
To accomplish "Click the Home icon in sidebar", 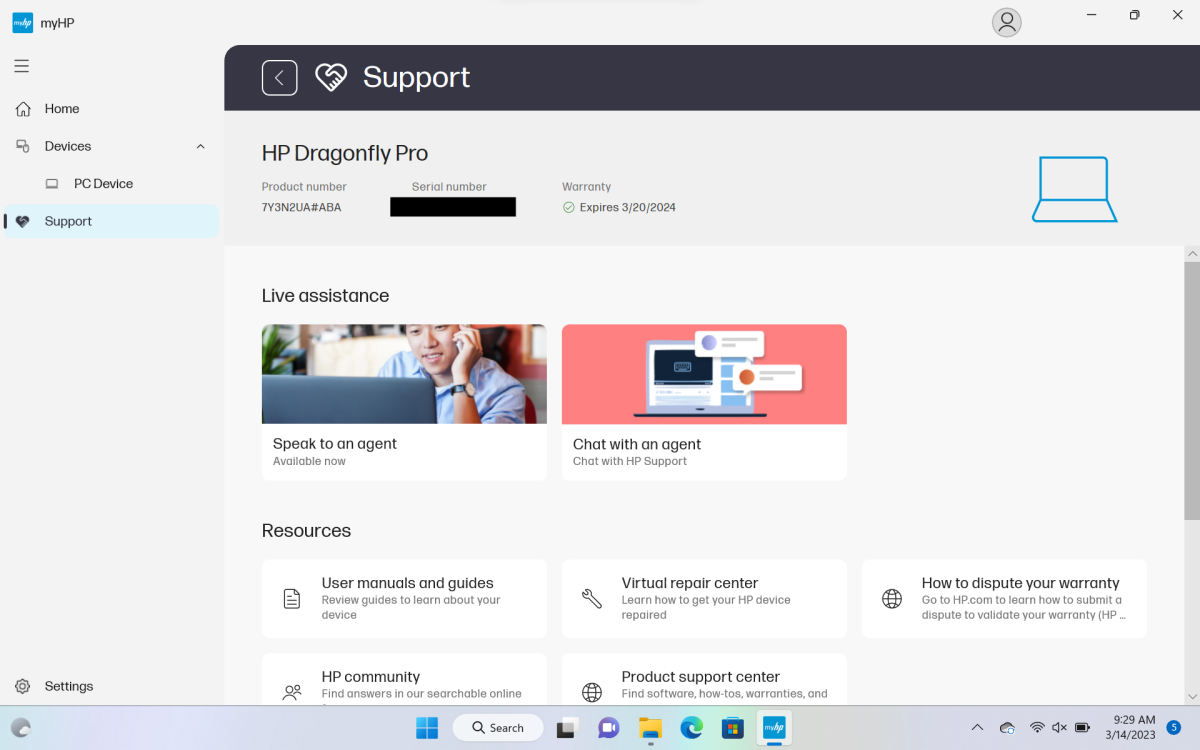I will (23, 108).
